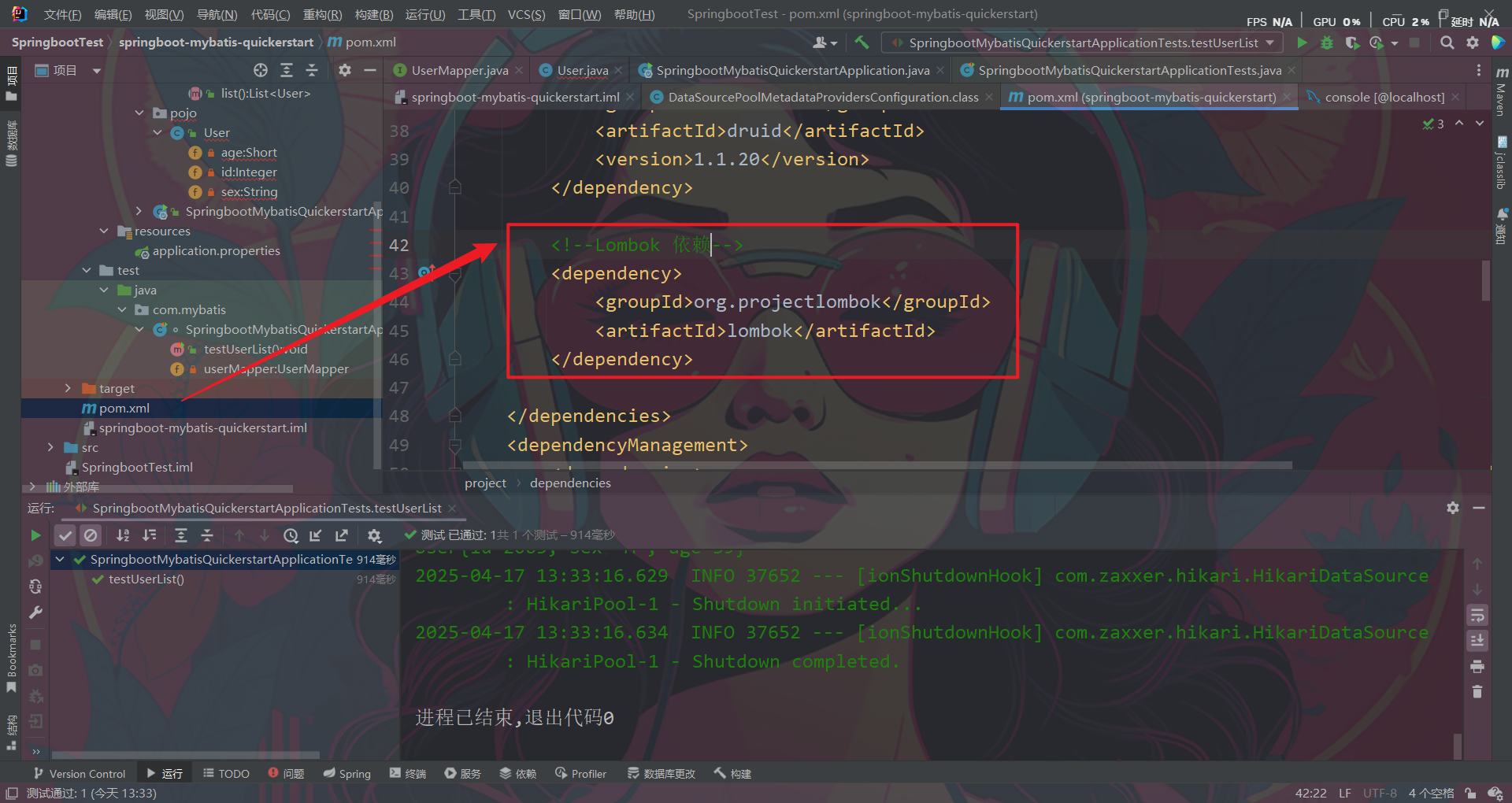The height and width of the screenshot is (803, 1512).
Task: Expand all nodes in project panel
Action: pos(287,70)
